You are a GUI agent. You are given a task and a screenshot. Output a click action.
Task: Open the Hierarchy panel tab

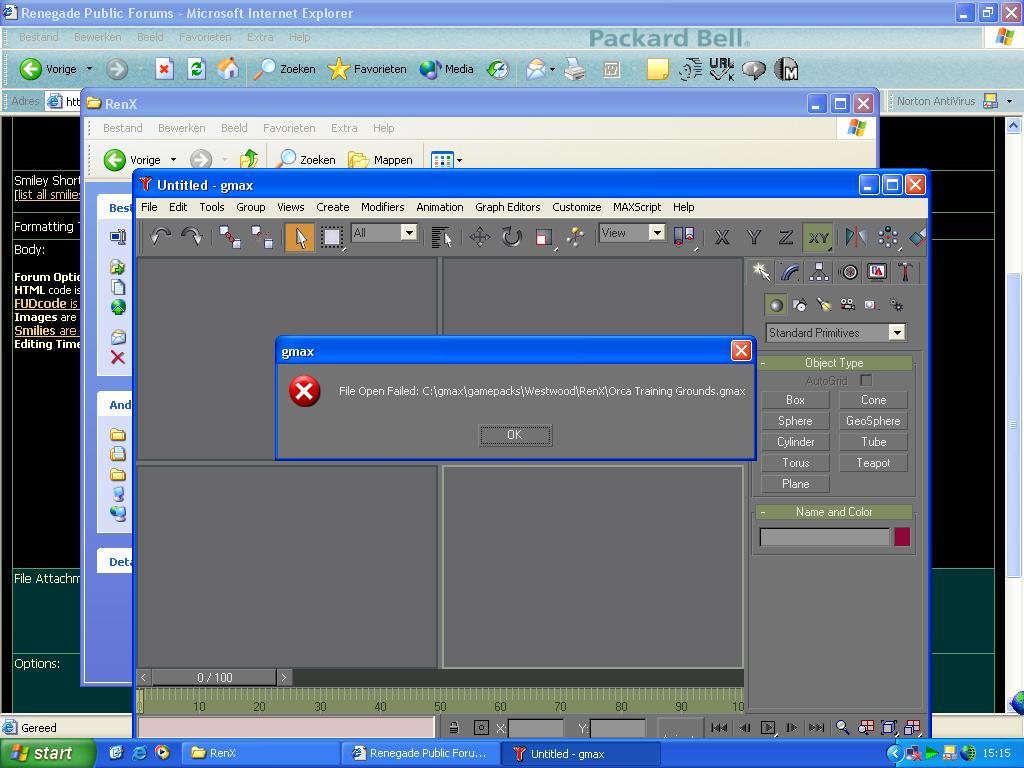coord(819,272)
